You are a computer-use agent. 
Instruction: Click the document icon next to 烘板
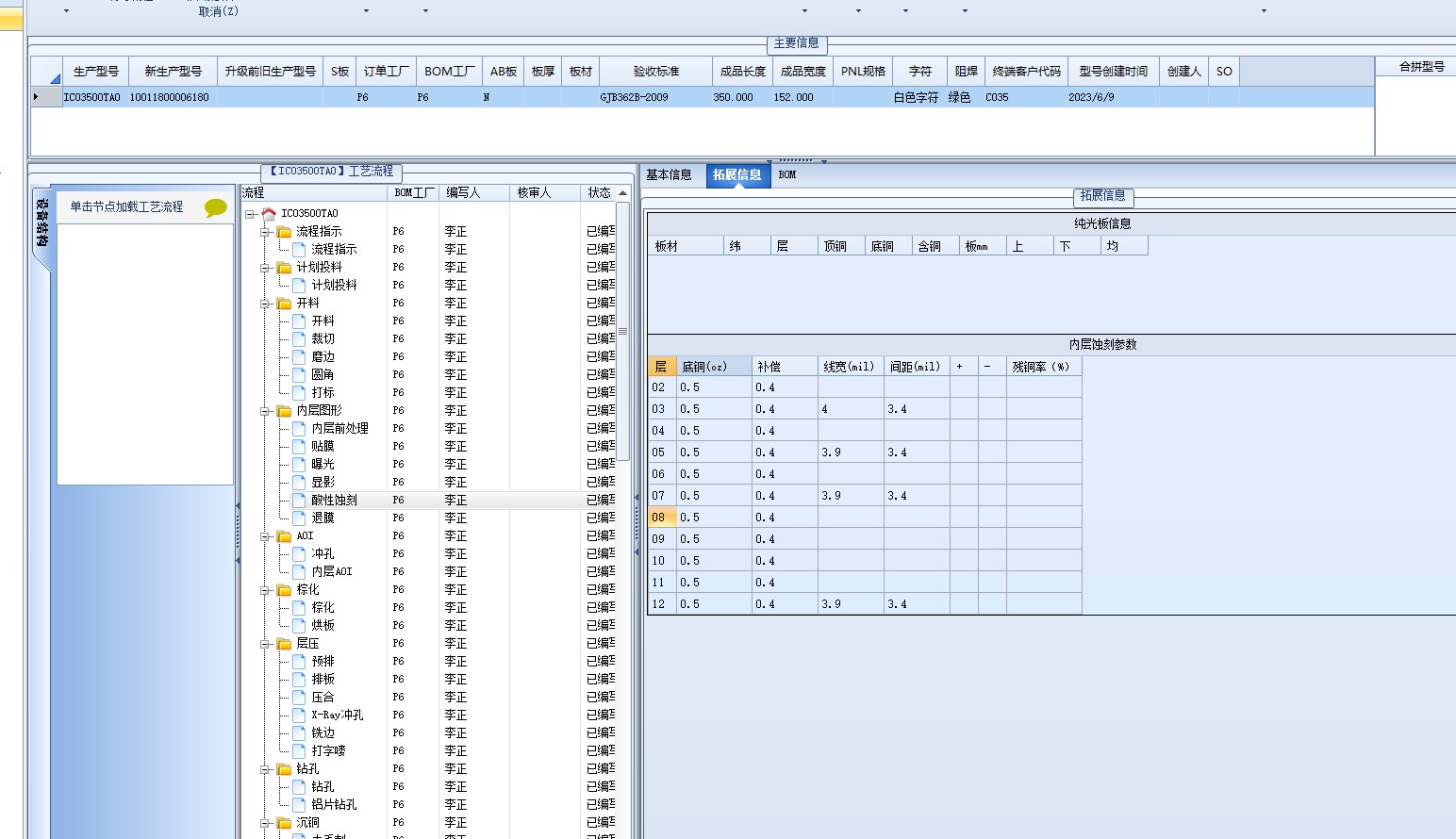pos(299,626)
